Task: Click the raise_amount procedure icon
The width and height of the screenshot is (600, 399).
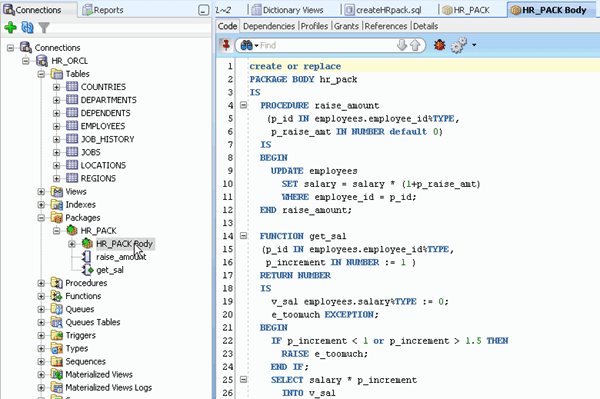Action: (87, 257)
